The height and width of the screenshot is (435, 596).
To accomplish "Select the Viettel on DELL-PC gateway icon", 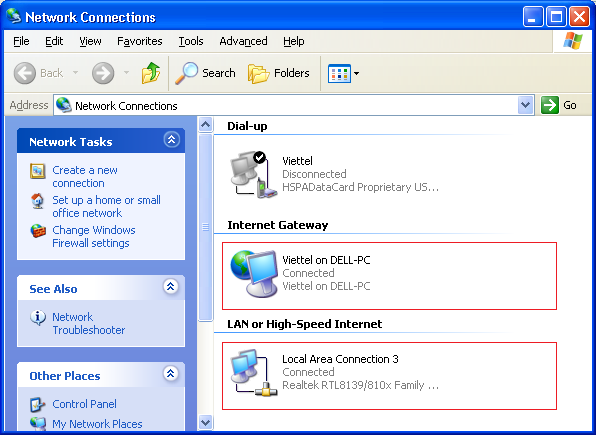I will click(254, 273).
